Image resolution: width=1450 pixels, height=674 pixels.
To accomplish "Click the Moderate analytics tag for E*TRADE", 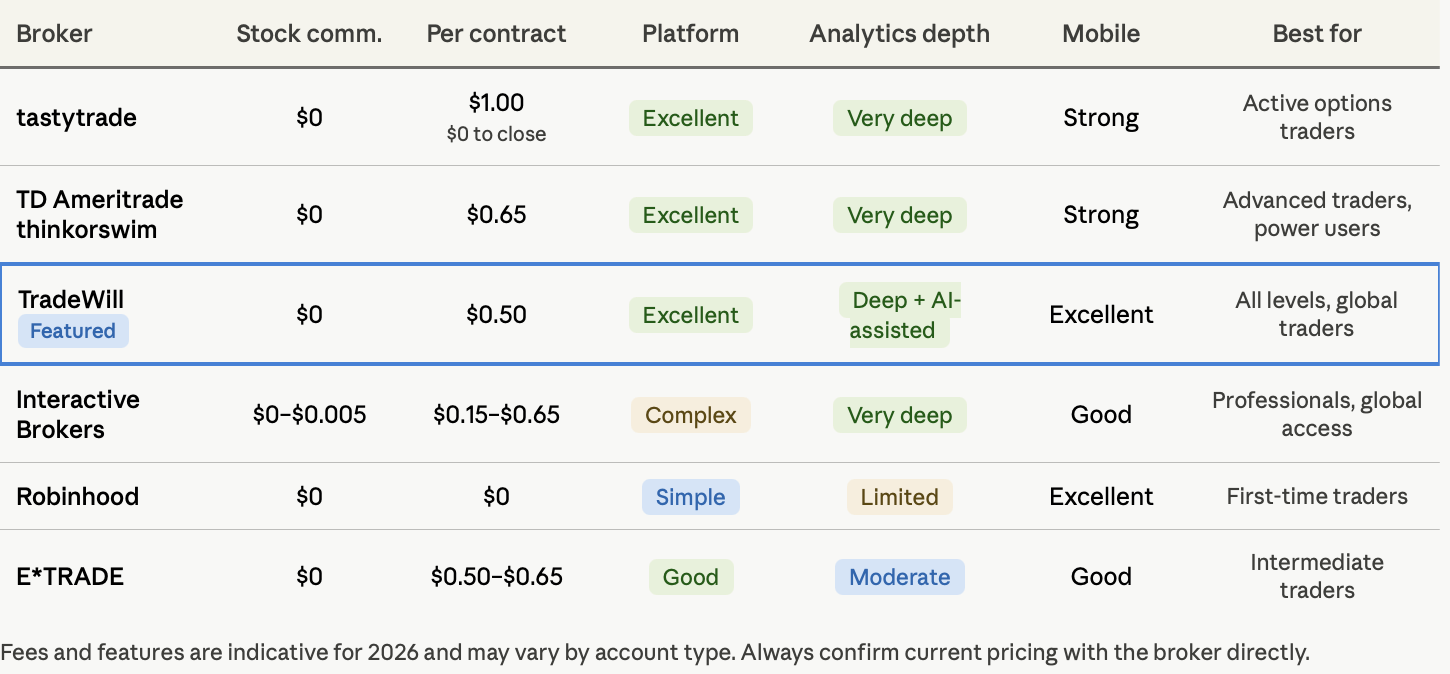I will click(900, 577).
